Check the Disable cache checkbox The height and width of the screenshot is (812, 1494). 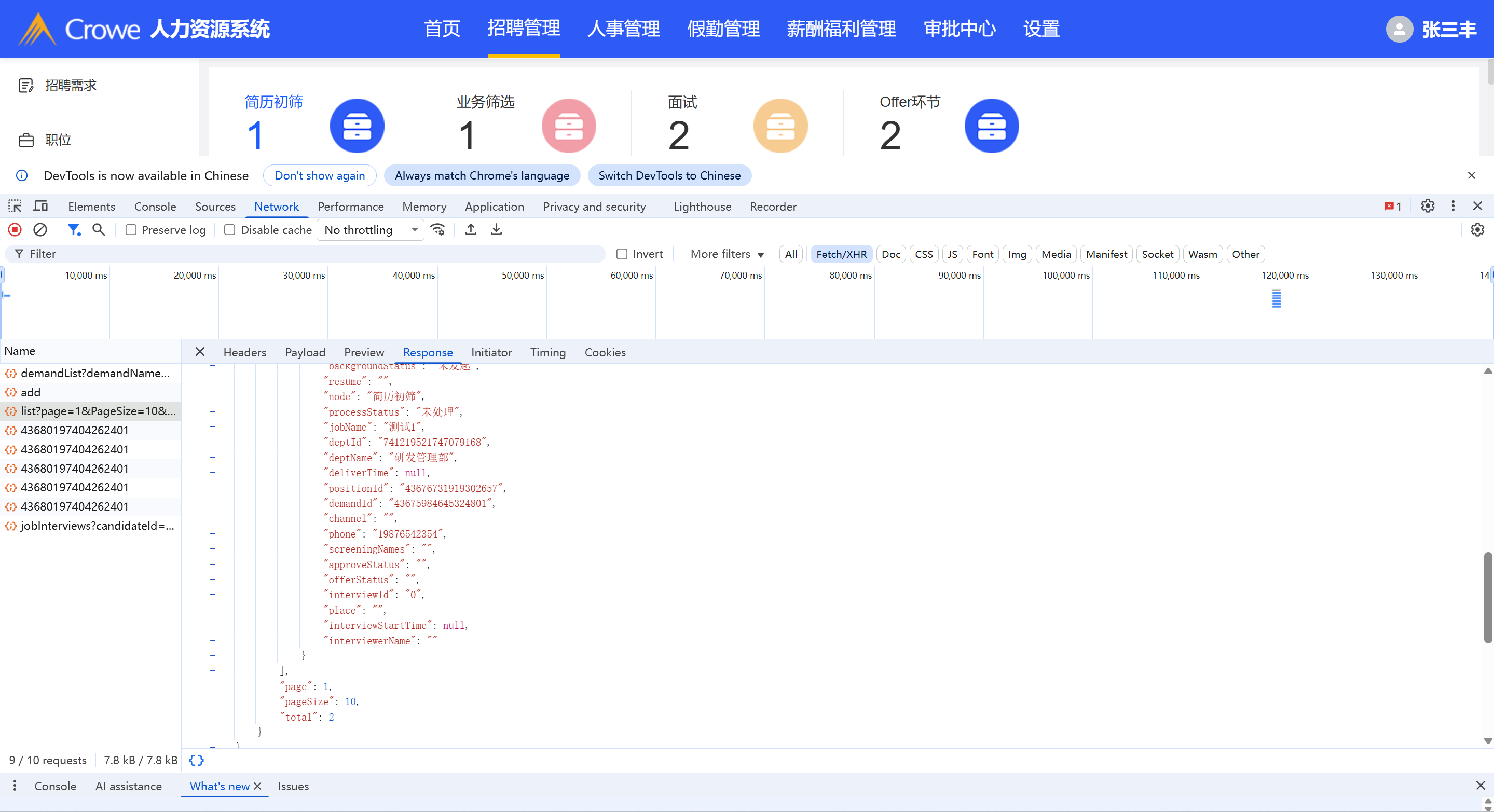[230, 230]
